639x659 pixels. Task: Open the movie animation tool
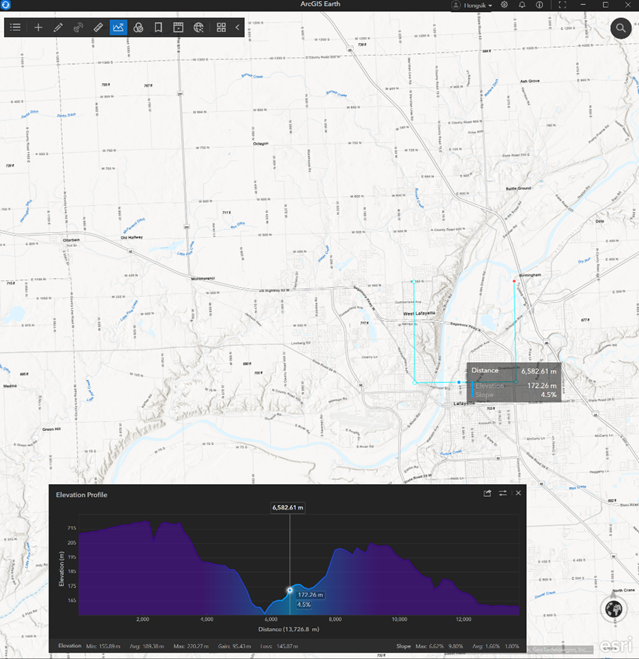click(178, 27)
